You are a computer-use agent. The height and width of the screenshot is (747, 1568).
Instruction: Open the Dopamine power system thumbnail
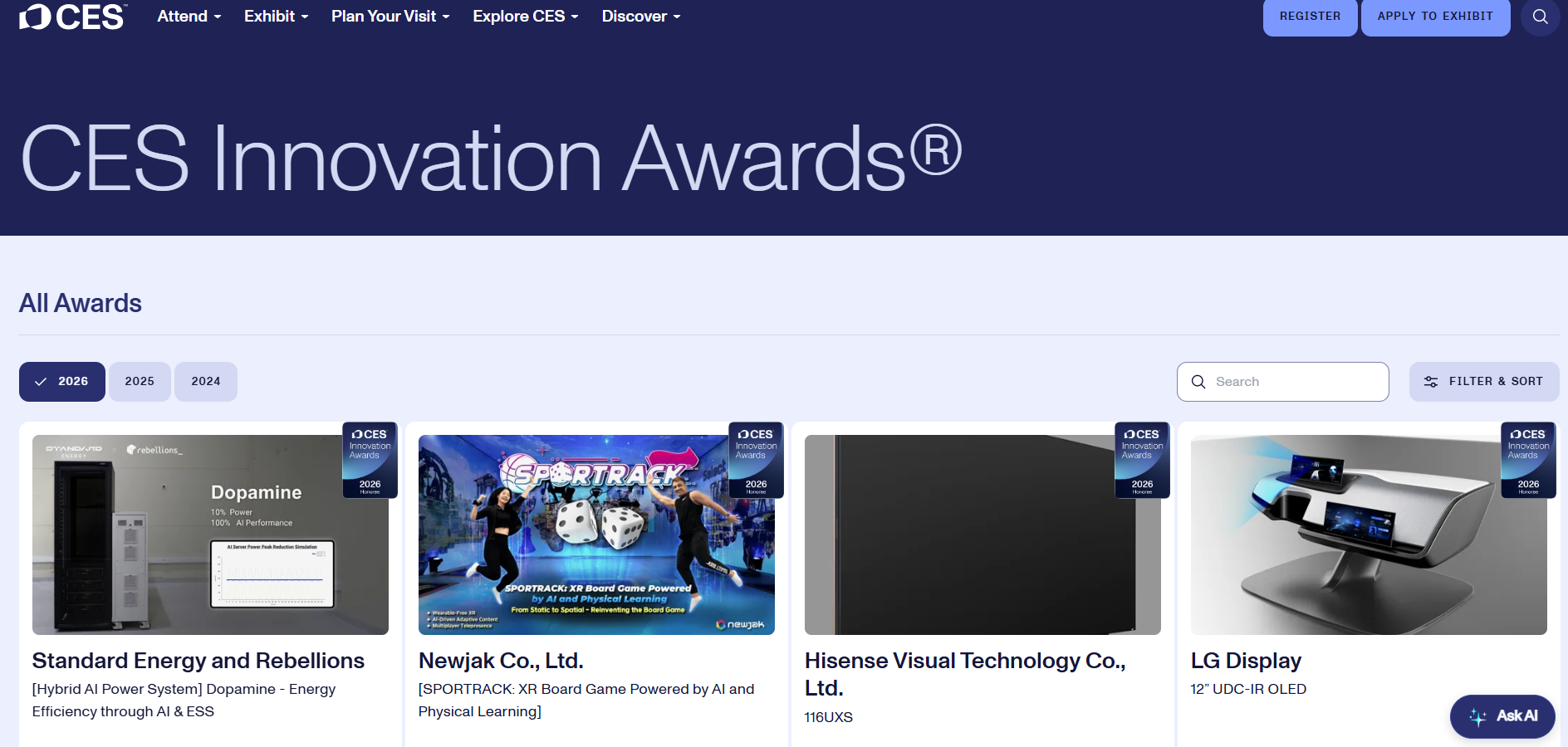(210, 535)
